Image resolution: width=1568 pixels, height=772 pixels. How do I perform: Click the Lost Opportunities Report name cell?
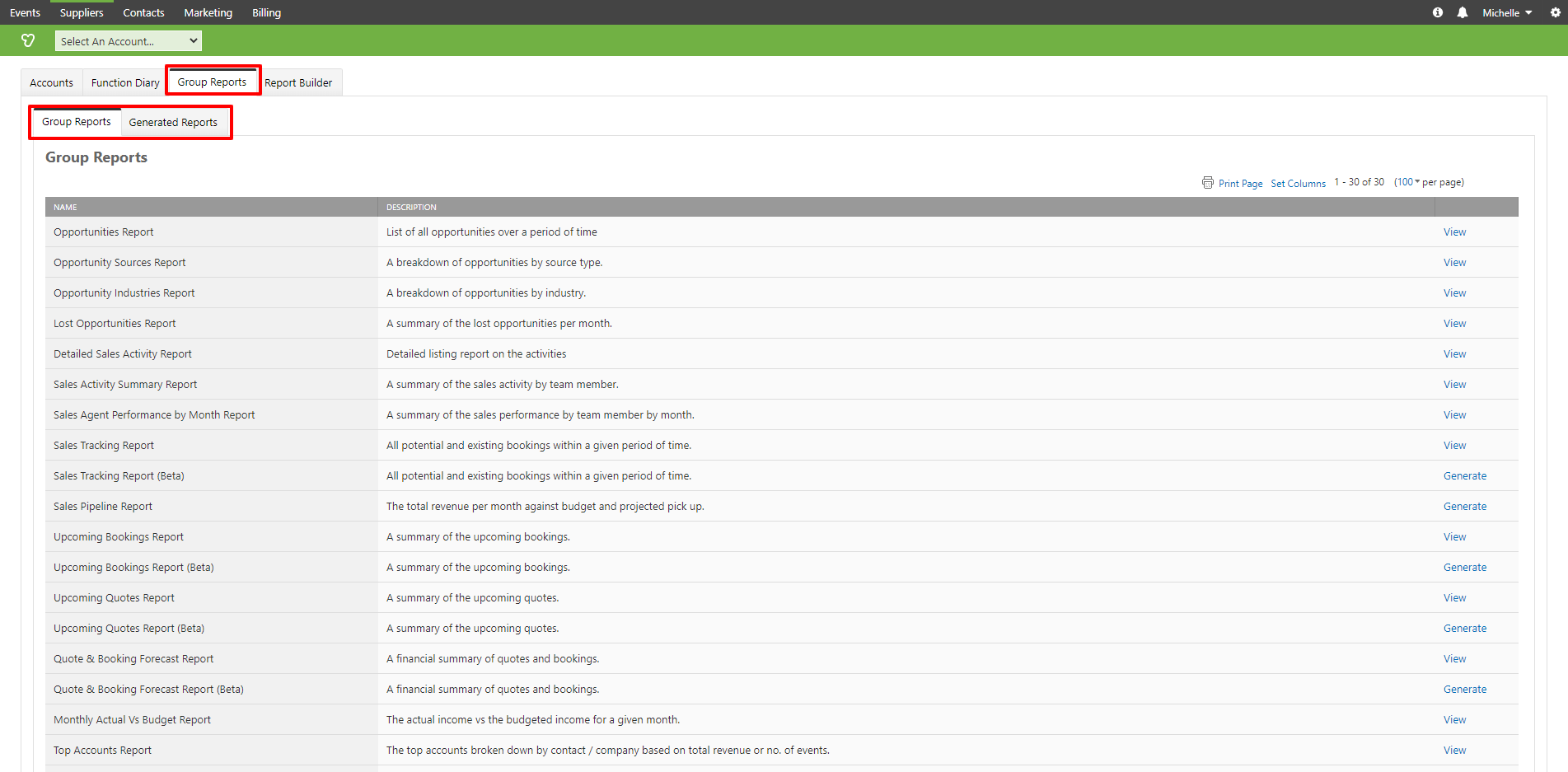coord(211,324)
